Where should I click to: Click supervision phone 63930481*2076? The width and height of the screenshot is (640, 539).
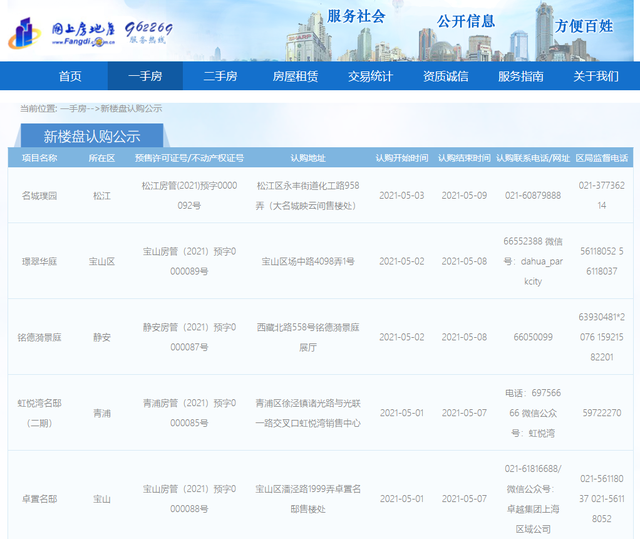point(602,337)
